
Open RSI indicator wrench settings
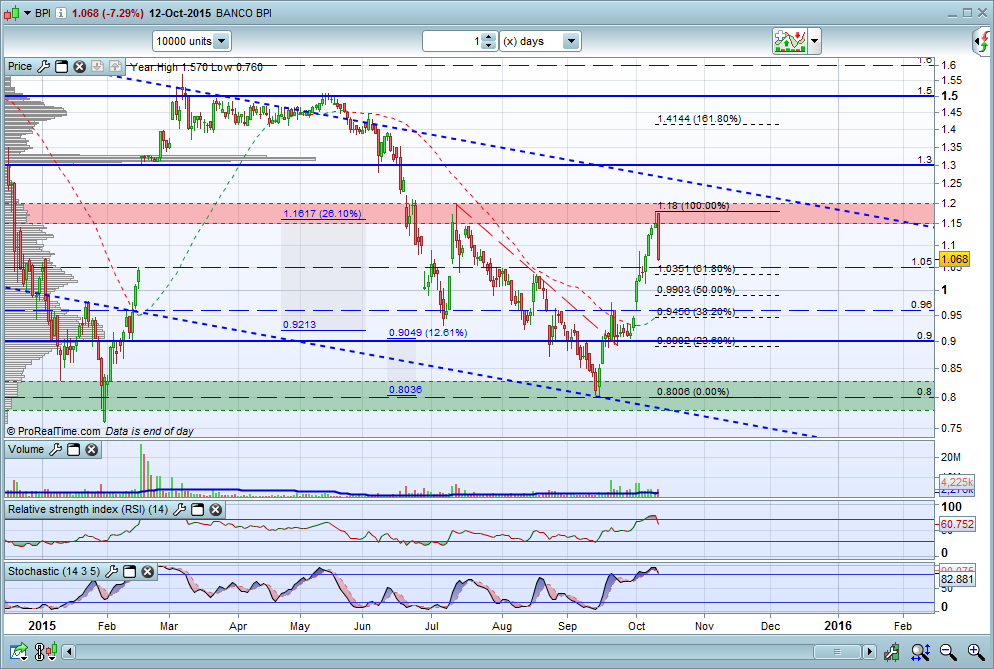pos(179,509)
